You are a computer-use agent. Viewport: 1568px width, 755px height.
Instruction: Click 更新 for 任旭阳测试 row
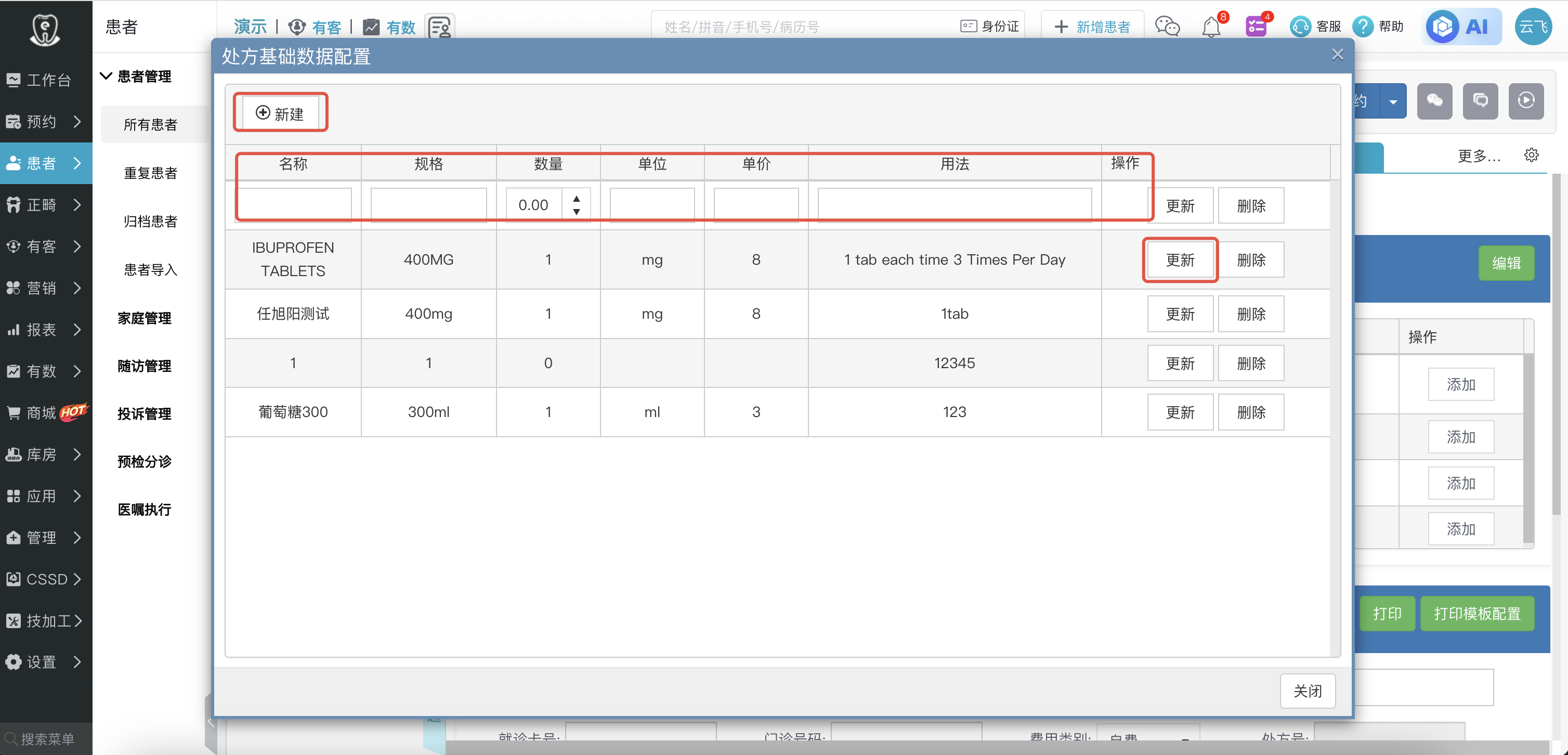1180,314
